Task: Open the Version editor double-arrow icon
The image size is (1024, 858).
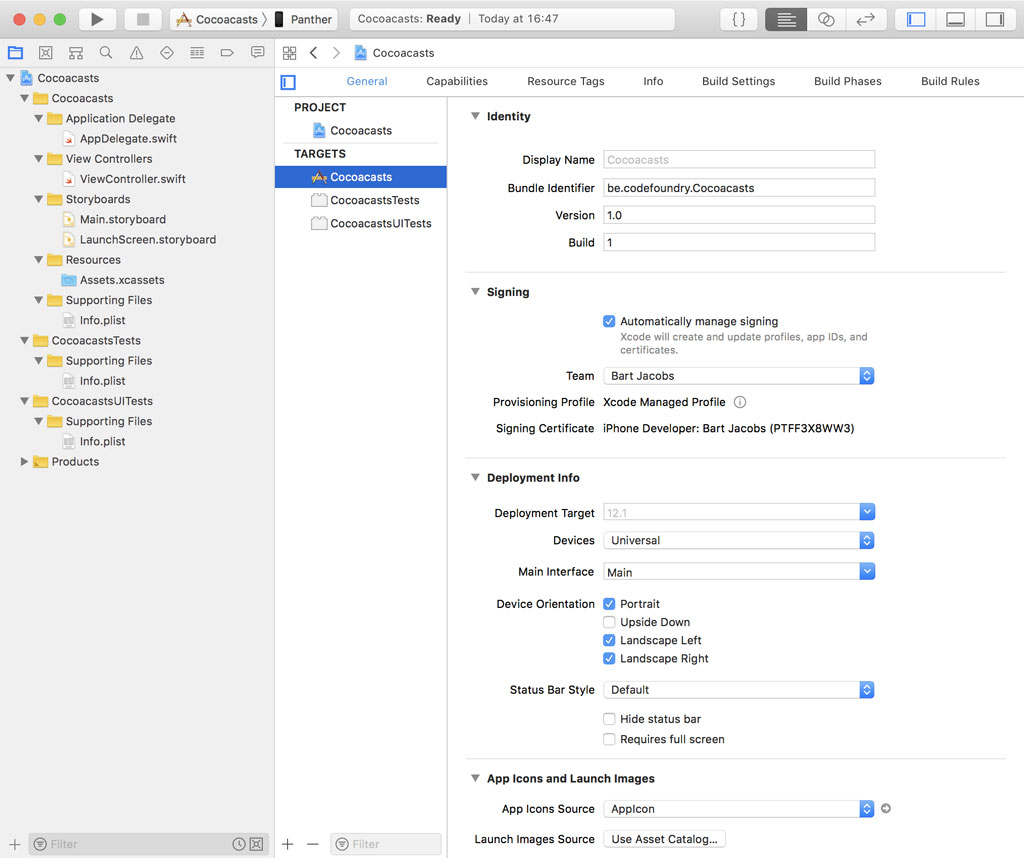Action: (866, 18)
